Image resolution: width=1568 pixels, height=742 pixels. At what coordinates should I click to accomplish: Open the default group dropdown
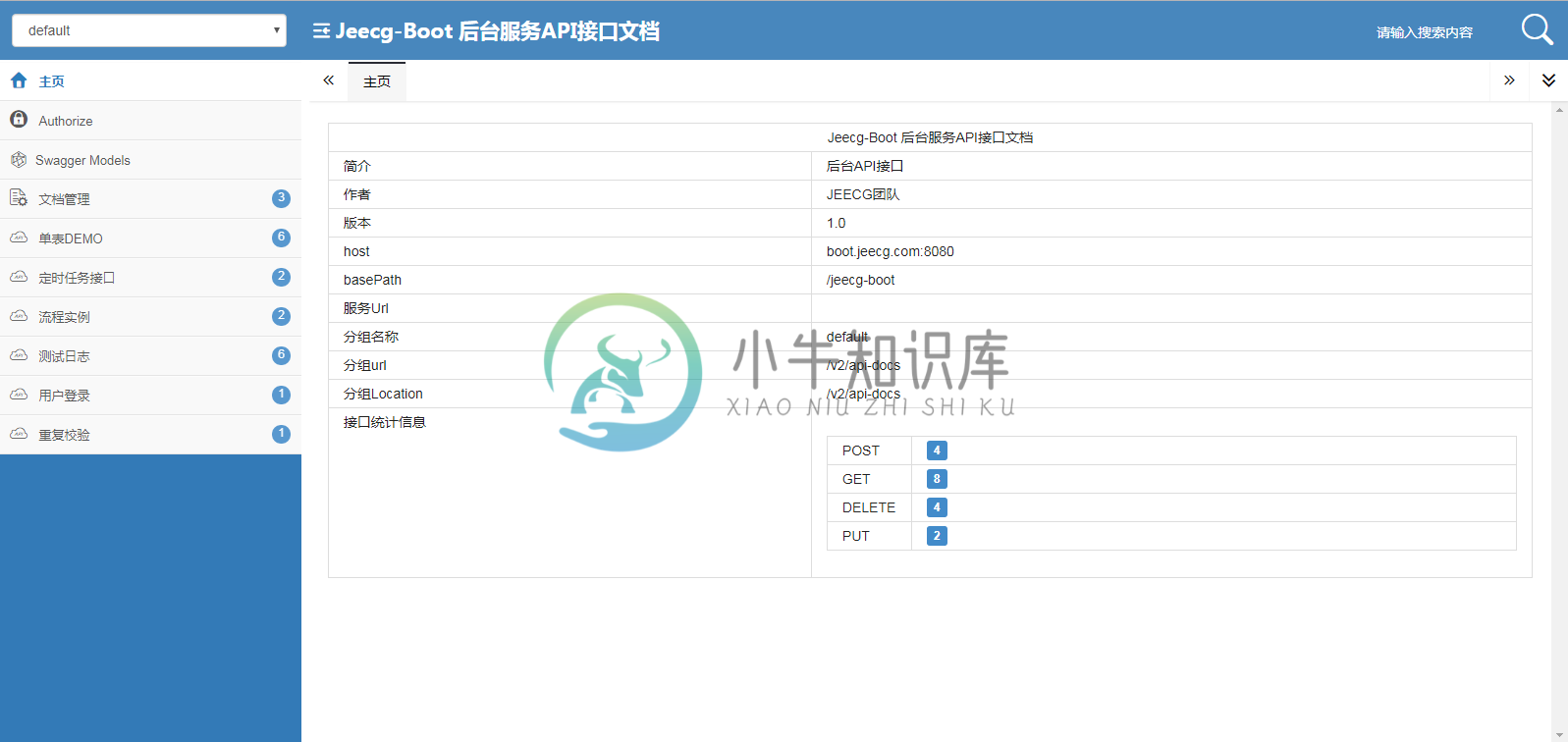(149, 30)
